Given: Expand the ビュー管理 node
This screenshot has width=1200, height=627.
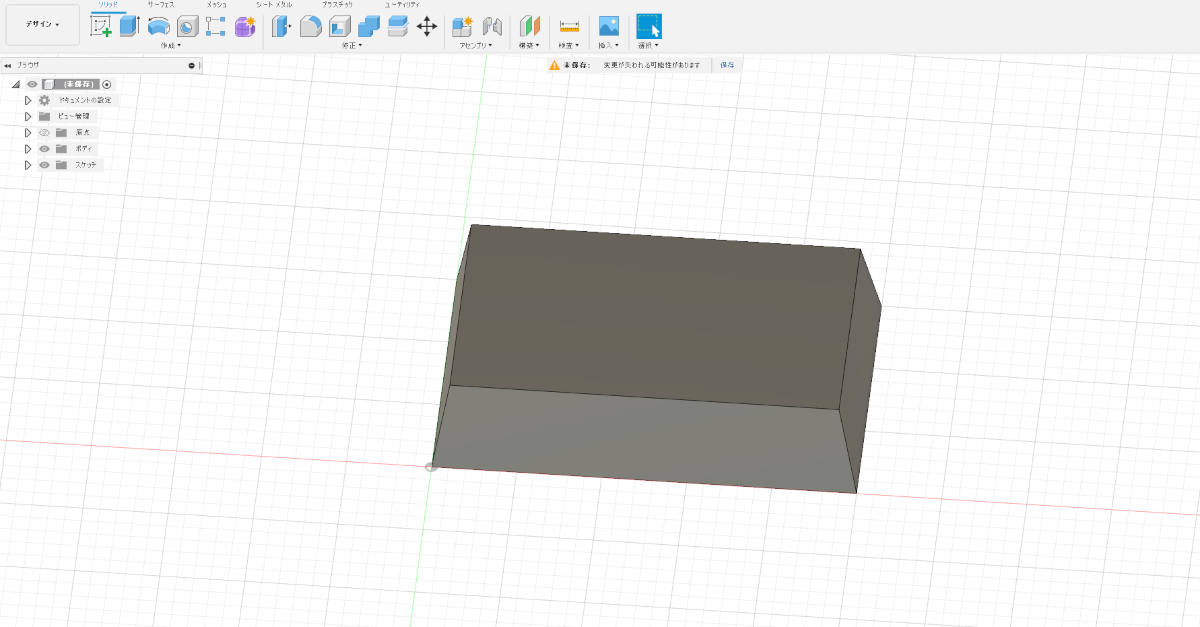Looking at the screenshot, I should coord(28,116).
